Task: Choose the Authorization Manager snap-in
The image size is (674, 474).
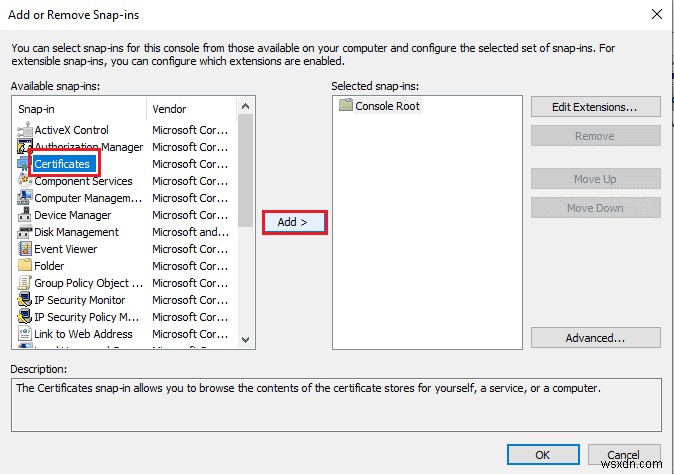Action: [89, 147]
